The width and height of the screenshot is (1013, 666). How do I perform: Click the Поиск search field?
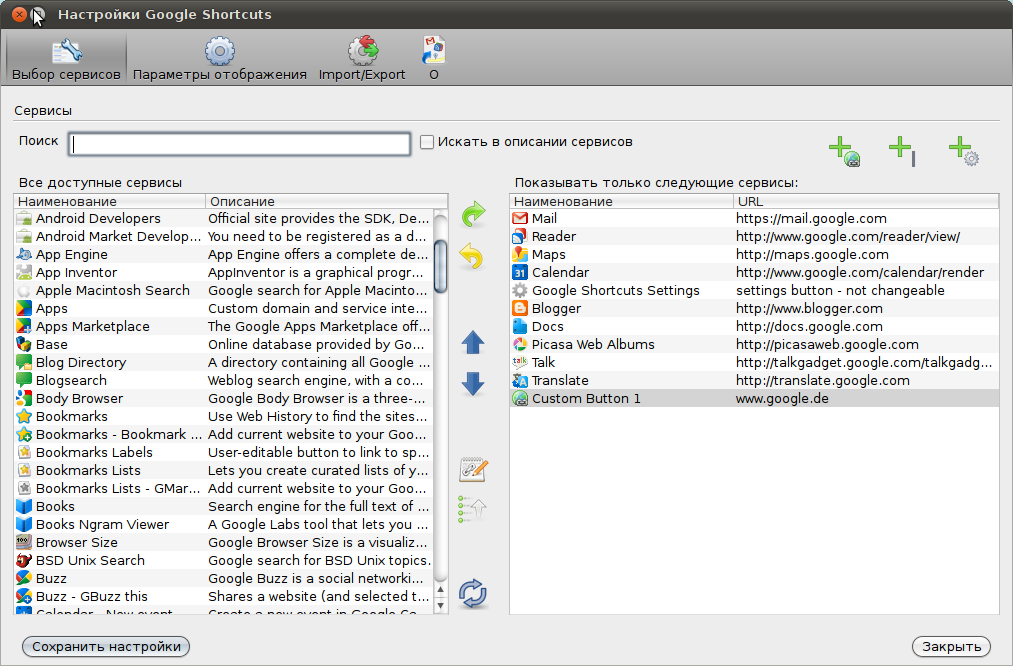pyautogui.click(x=239, y=143)
